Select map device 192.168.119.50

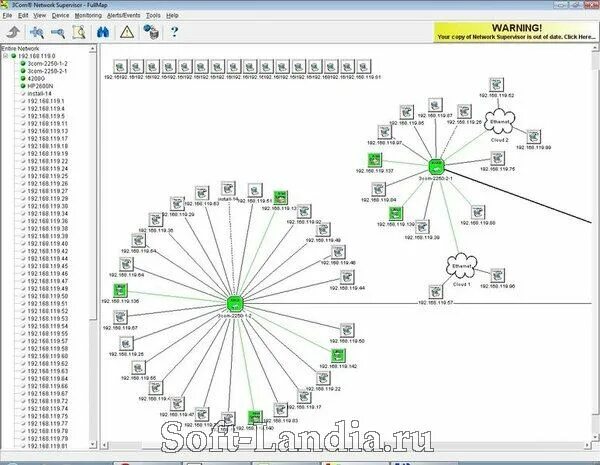click(x=347, y=330)
